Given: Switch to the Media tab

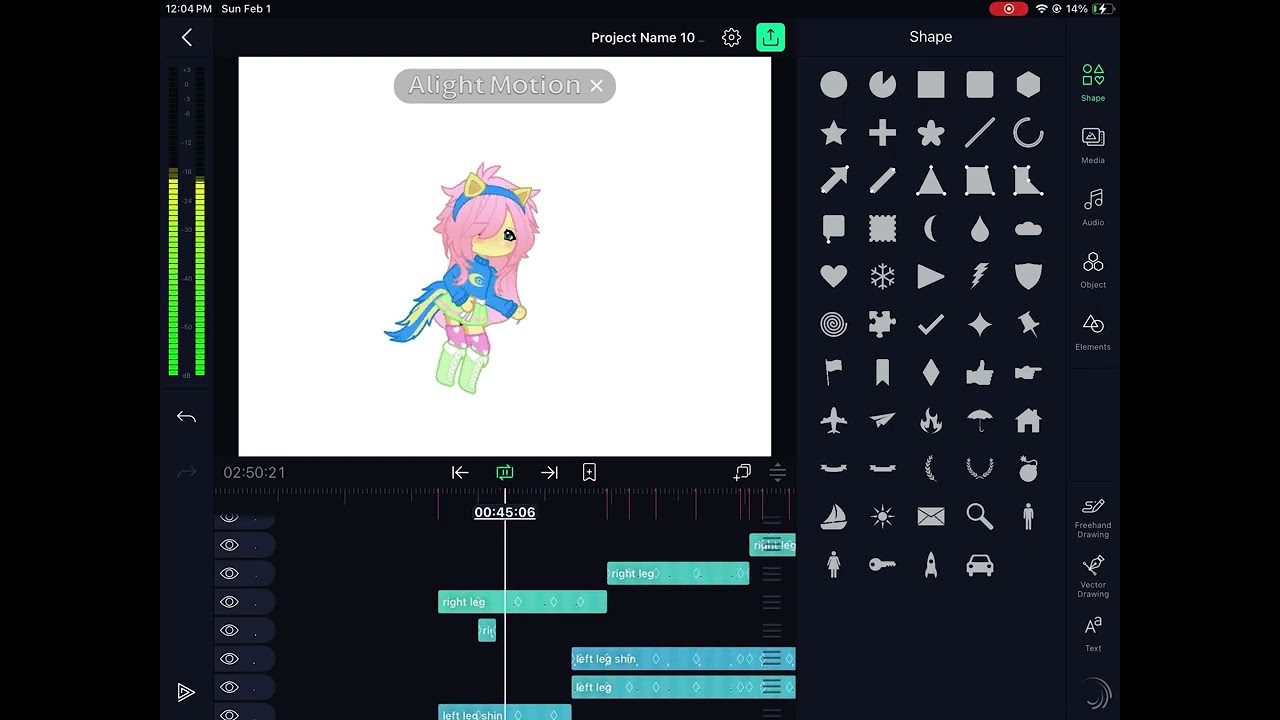Looking at the screenshot, I should [1093, 145].
